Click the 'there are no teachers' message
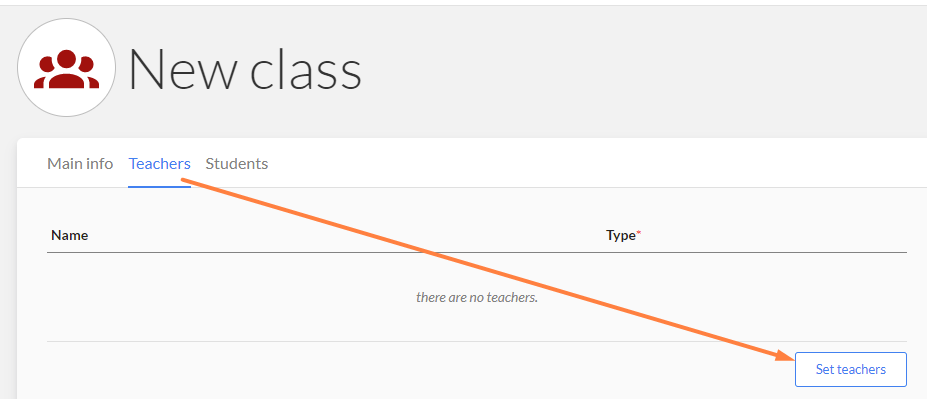Image resolution: width=927 pixels, height=399 pixels. coord(477,297)
